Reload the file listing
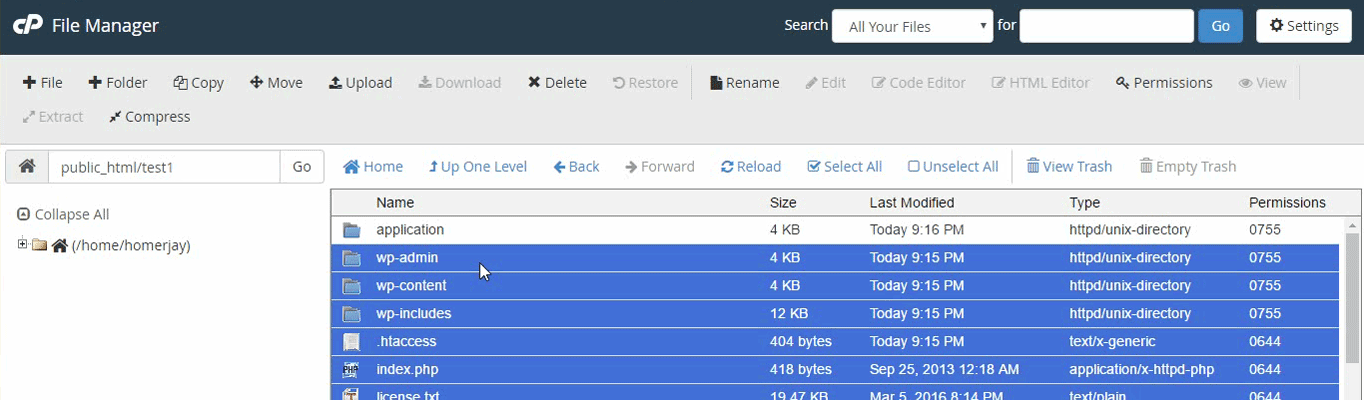This screenshot has height=400, width=1364. 751,167
